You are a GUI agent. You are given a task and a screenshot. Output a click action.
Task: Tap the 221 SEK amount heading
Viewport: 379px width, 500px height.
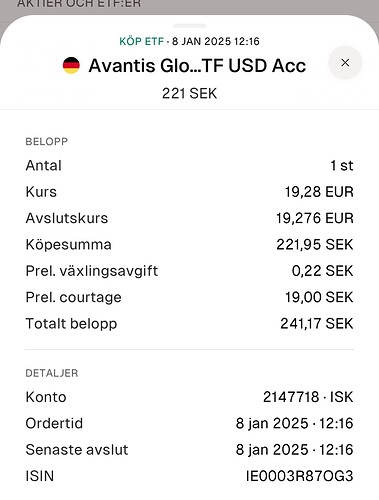(189, 93)
